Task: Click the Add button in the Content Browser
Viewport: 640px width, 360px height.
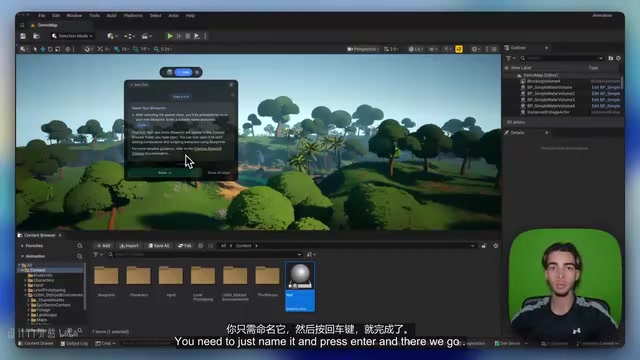Action: [x=104, y=246]
